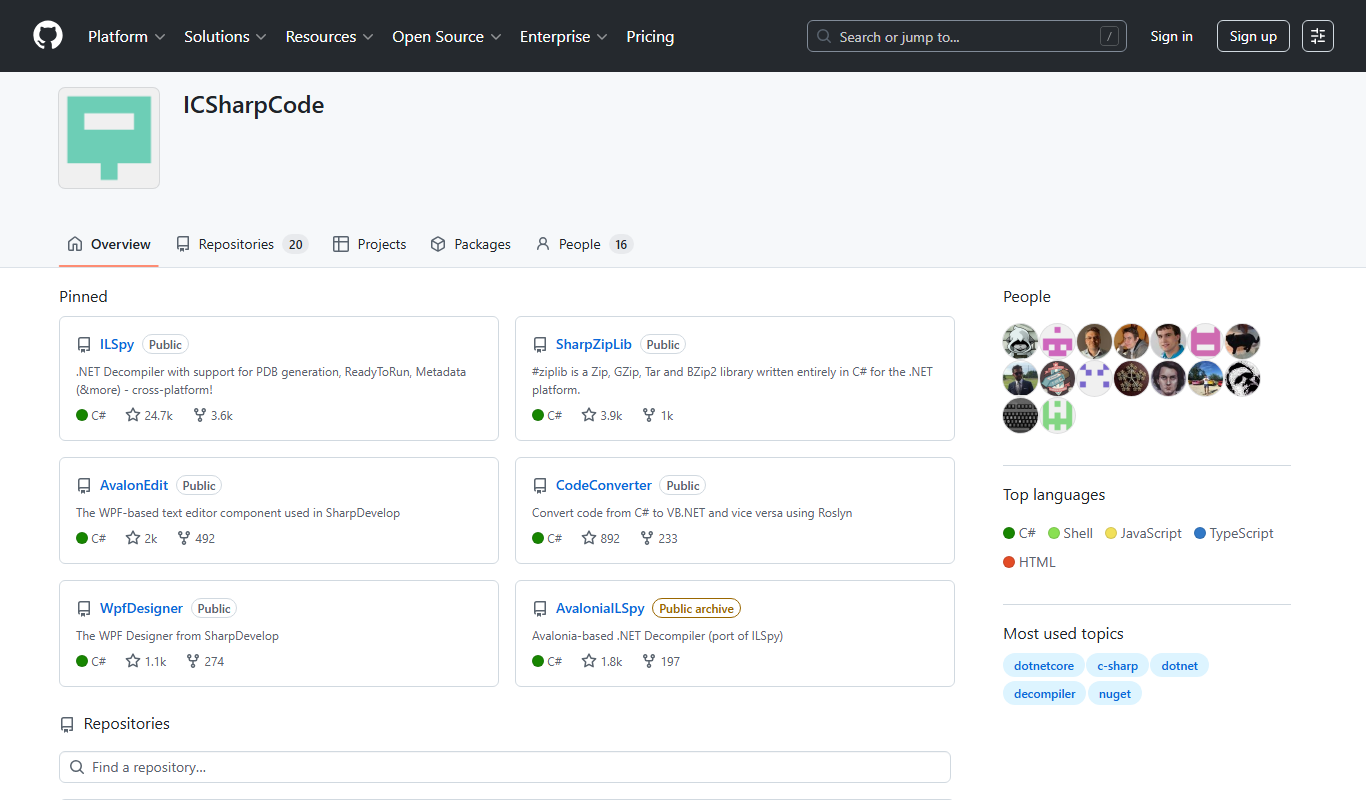Expand the Platform menu
Screen dimensions: 1366x800
coord(126,36)
